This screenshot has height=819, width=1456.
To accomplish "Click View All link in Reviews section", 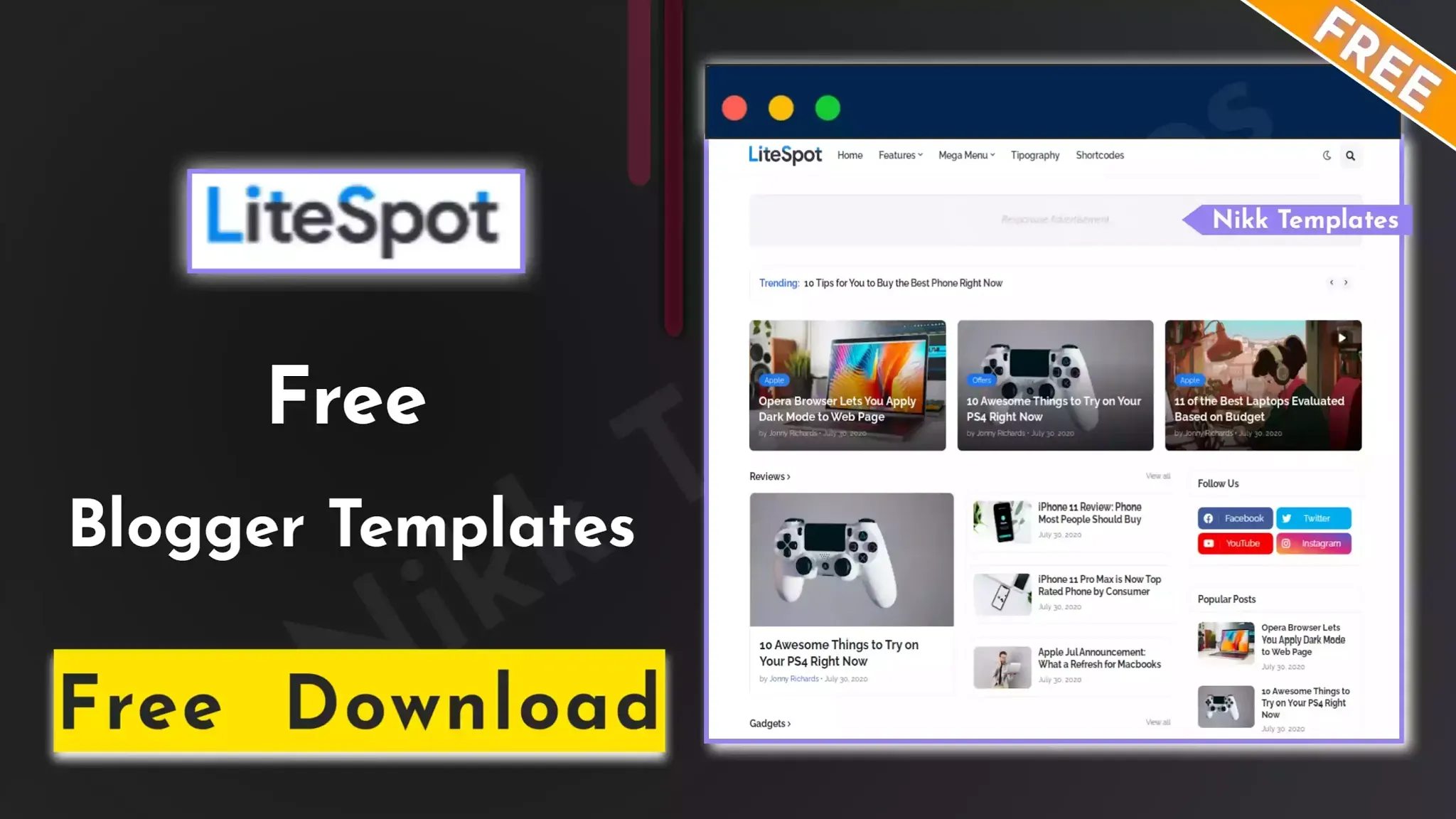I will click(1157, 475).
